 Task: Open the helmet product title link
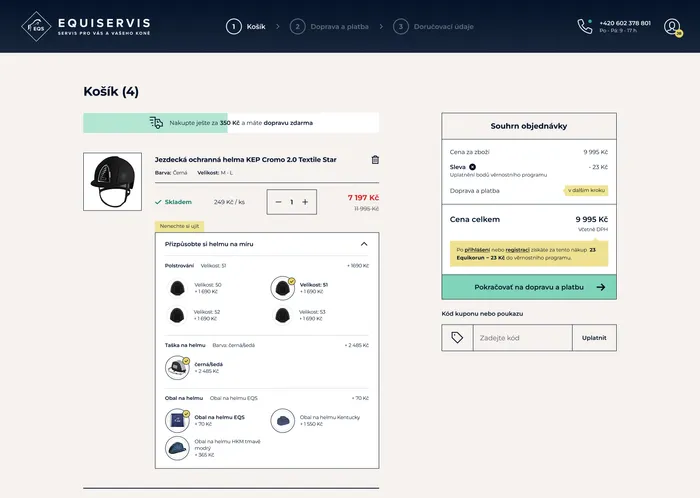pyautogui.click(x=246, y=159)
